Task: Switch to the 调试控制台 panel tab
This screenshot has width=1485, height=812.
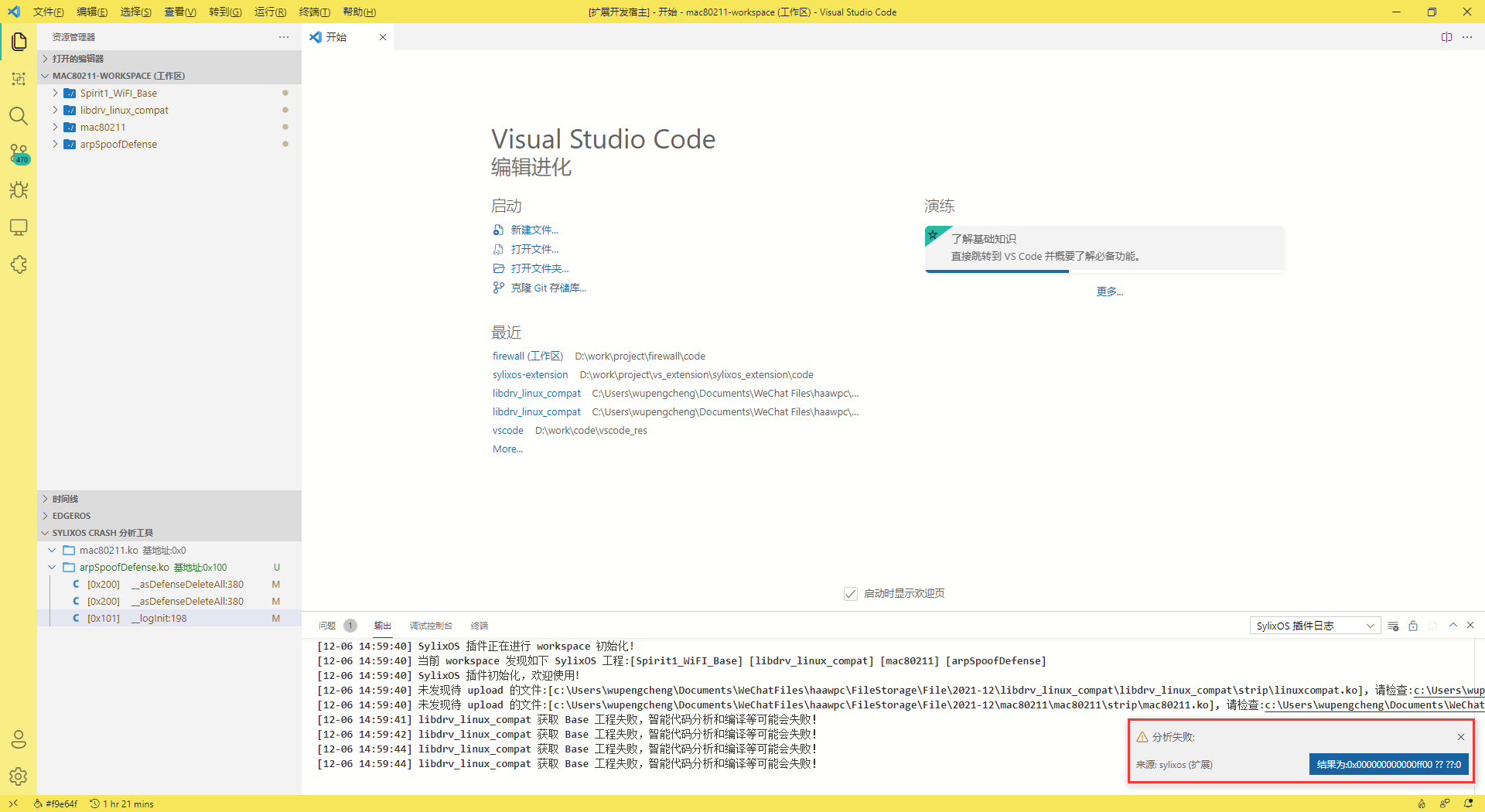Action: pos(431,626)
